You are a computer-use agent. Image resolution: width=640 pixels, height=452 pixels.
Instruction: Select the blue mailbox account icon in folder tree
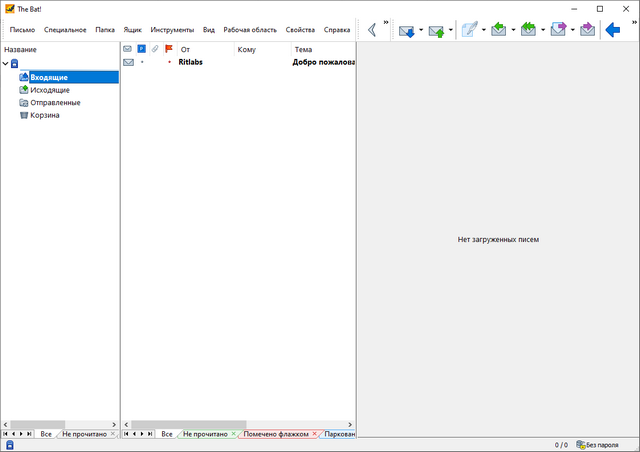point(14,63)
